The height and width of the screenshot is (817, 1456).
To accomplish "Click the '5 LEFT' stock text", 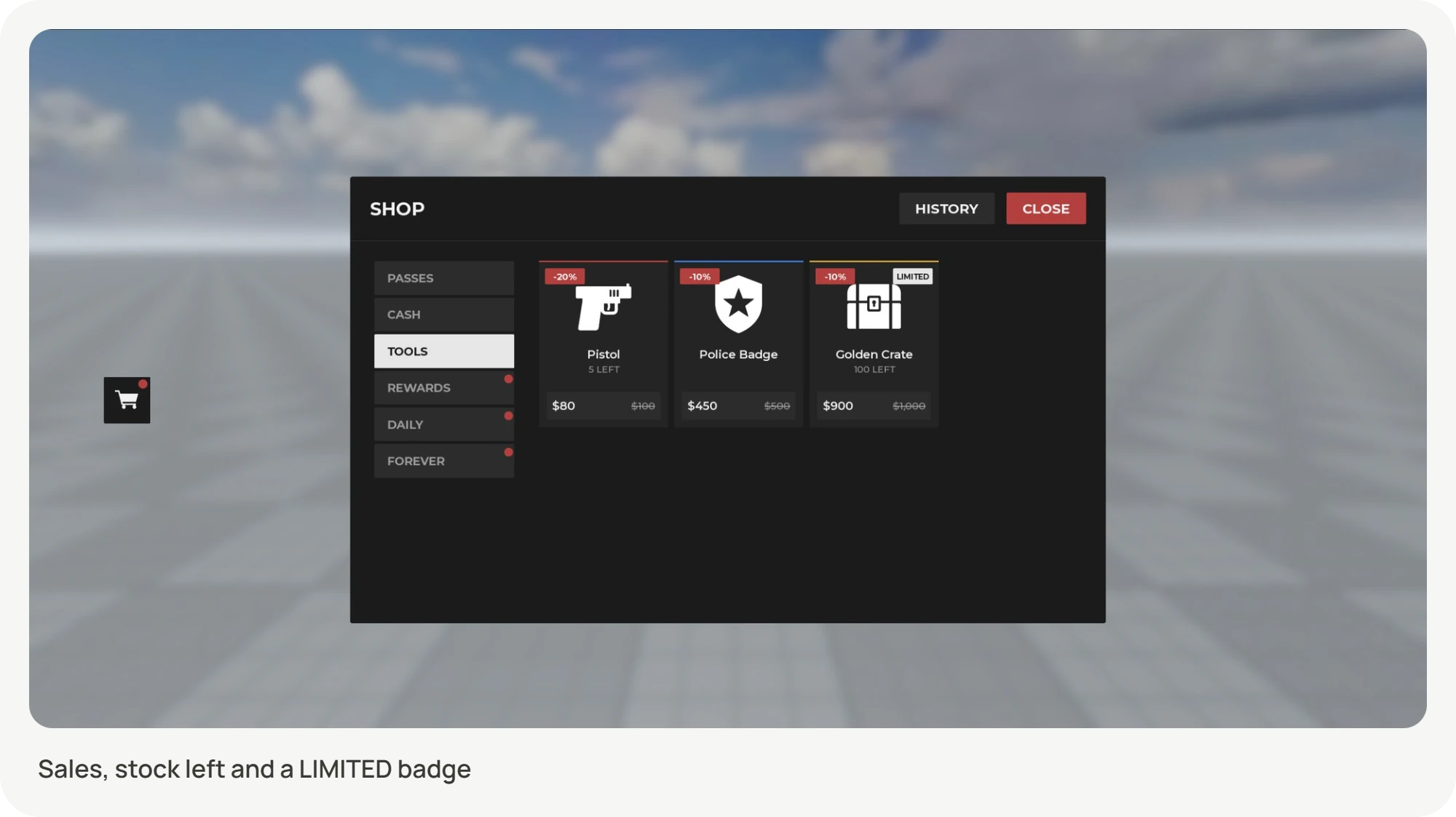I will (604, 370).
